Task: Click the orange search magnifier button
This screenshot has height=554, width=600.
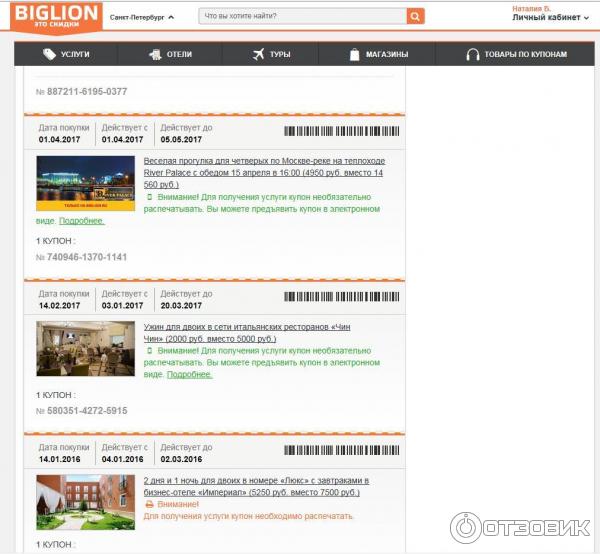Action: point(415,16)
